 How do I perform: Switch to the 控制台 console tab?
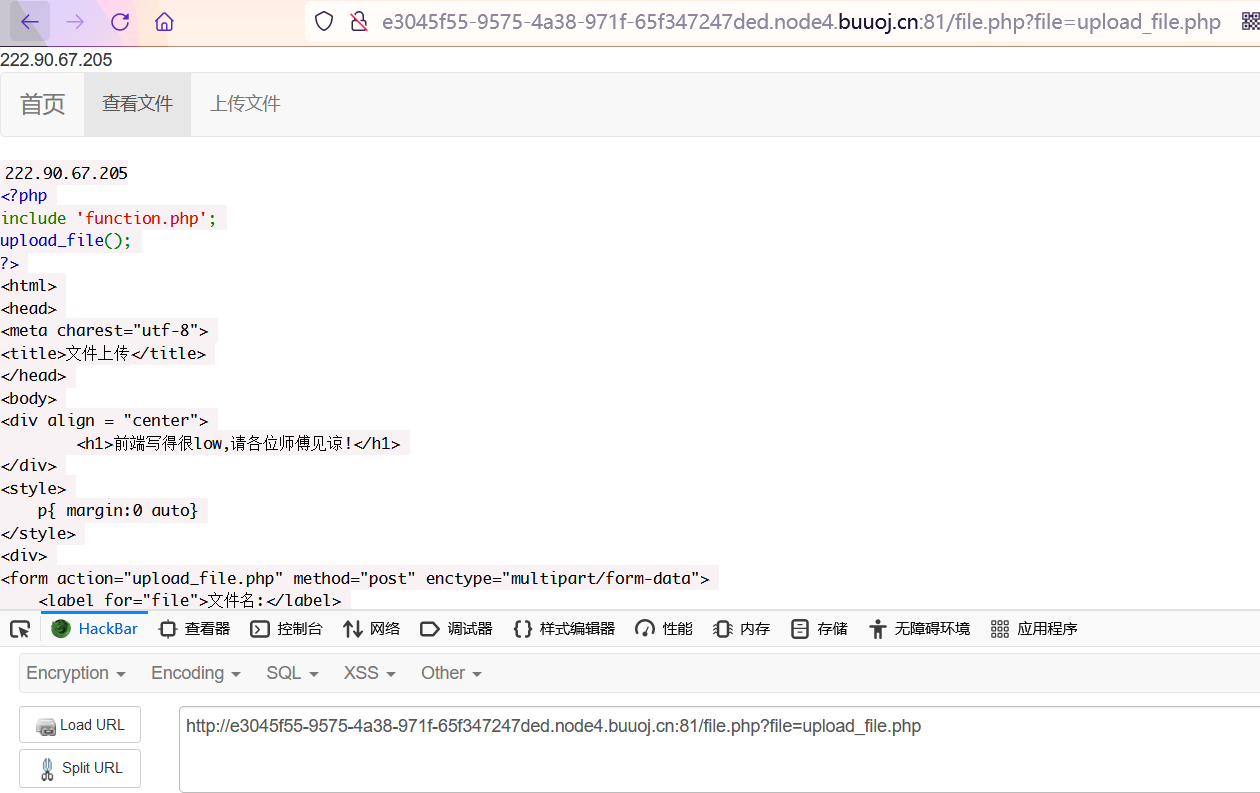[x=286, y=629]
